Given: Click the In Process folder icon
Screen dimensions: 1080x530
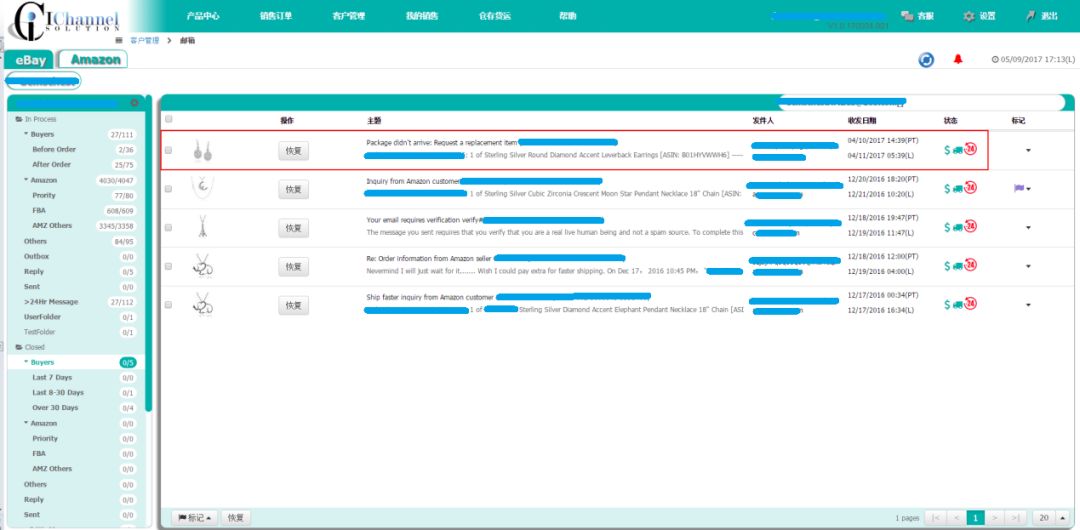Looking at the screenshot, I should coord(19,119).
